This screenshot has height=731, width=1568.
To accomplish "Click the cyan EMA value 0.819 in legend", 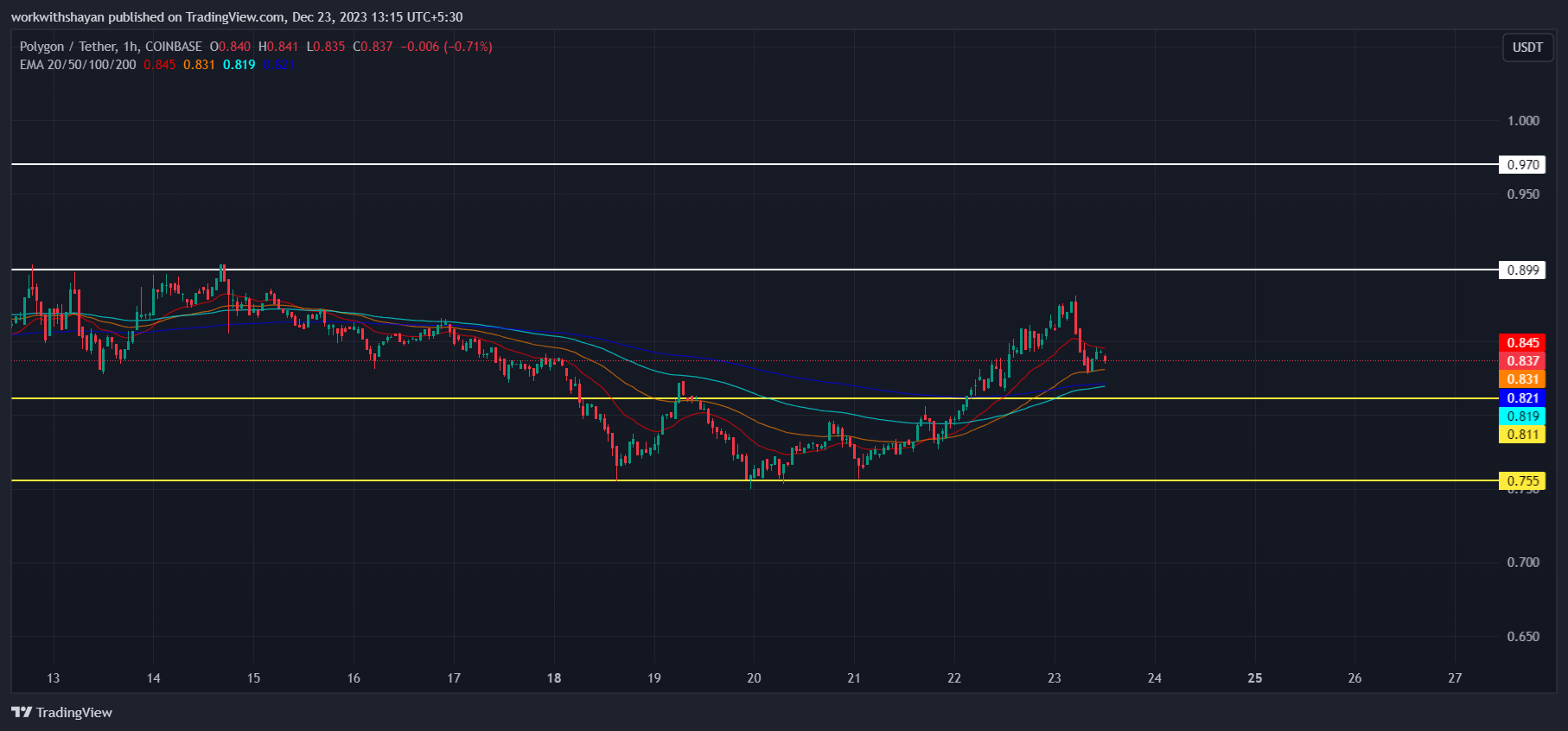I will click(239, 65).
